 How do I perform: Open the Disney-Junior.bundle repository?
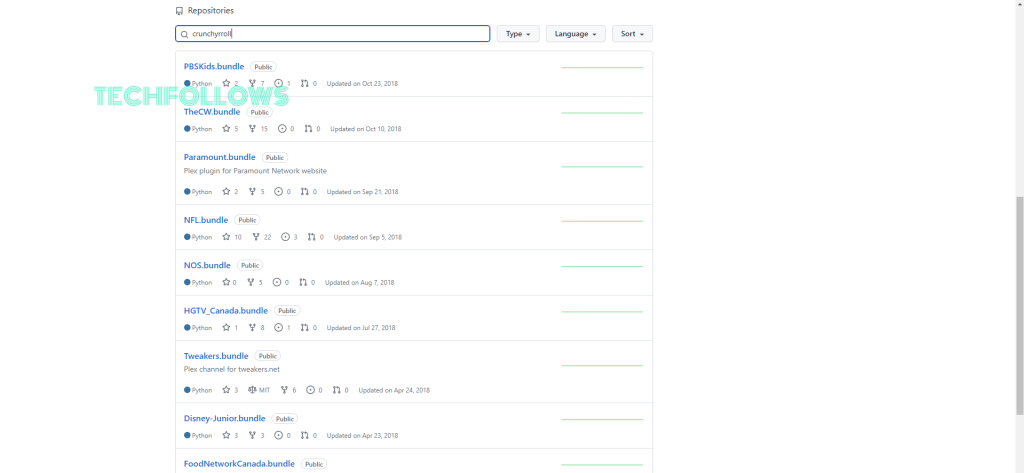[225, 419]
